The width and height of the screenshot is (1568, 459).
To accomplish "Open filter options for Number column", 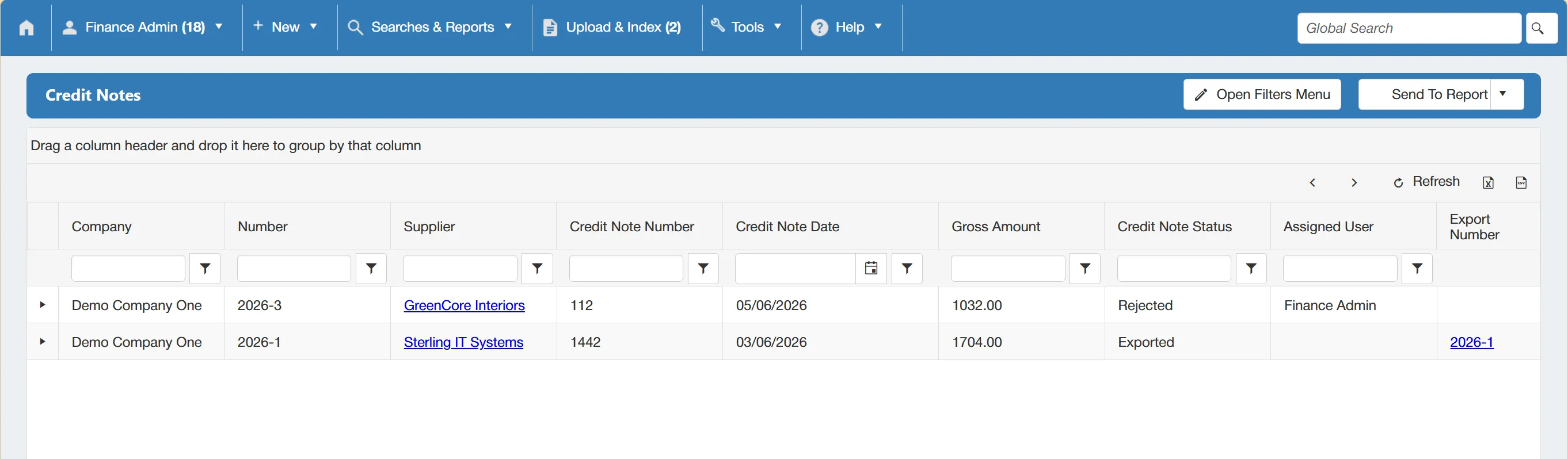I will click(x=371, y=268).
